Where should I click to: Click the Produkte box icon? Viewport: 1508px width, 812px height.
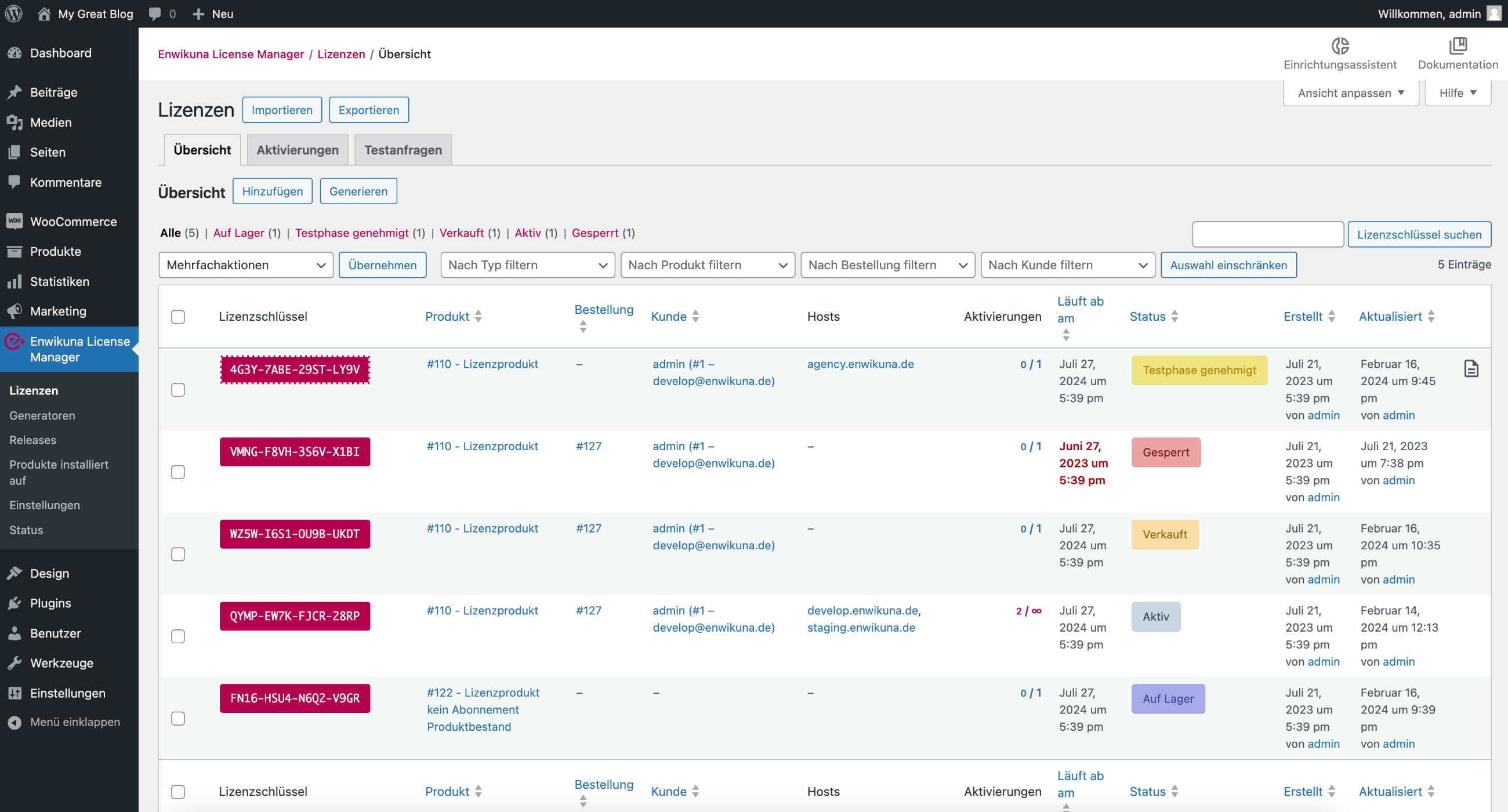pyautogui.click(x=14, y=251)
